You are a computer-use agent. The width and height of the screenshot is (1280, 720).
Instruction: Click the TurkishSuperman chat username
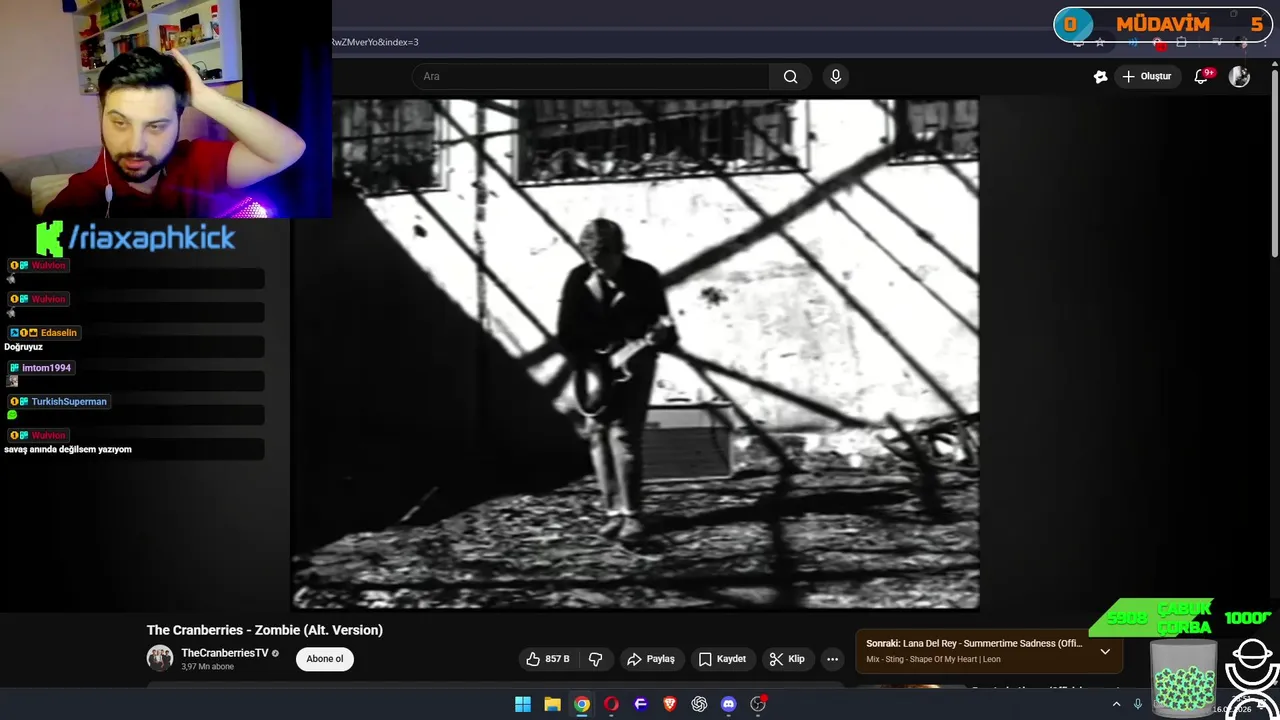click(69, 402)
